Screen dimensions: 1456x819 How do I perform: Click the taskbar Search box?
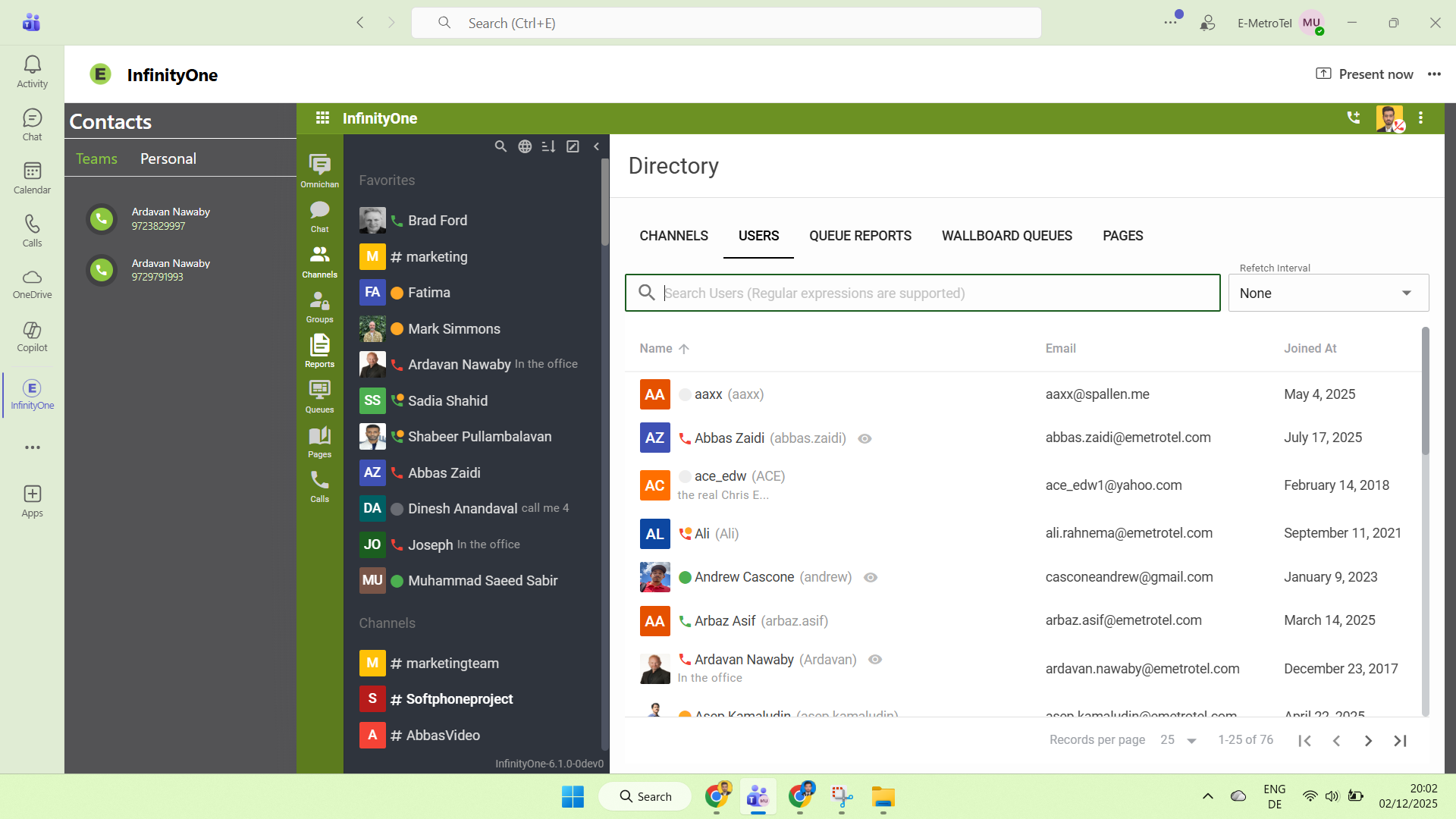click(x=645, y=796)
